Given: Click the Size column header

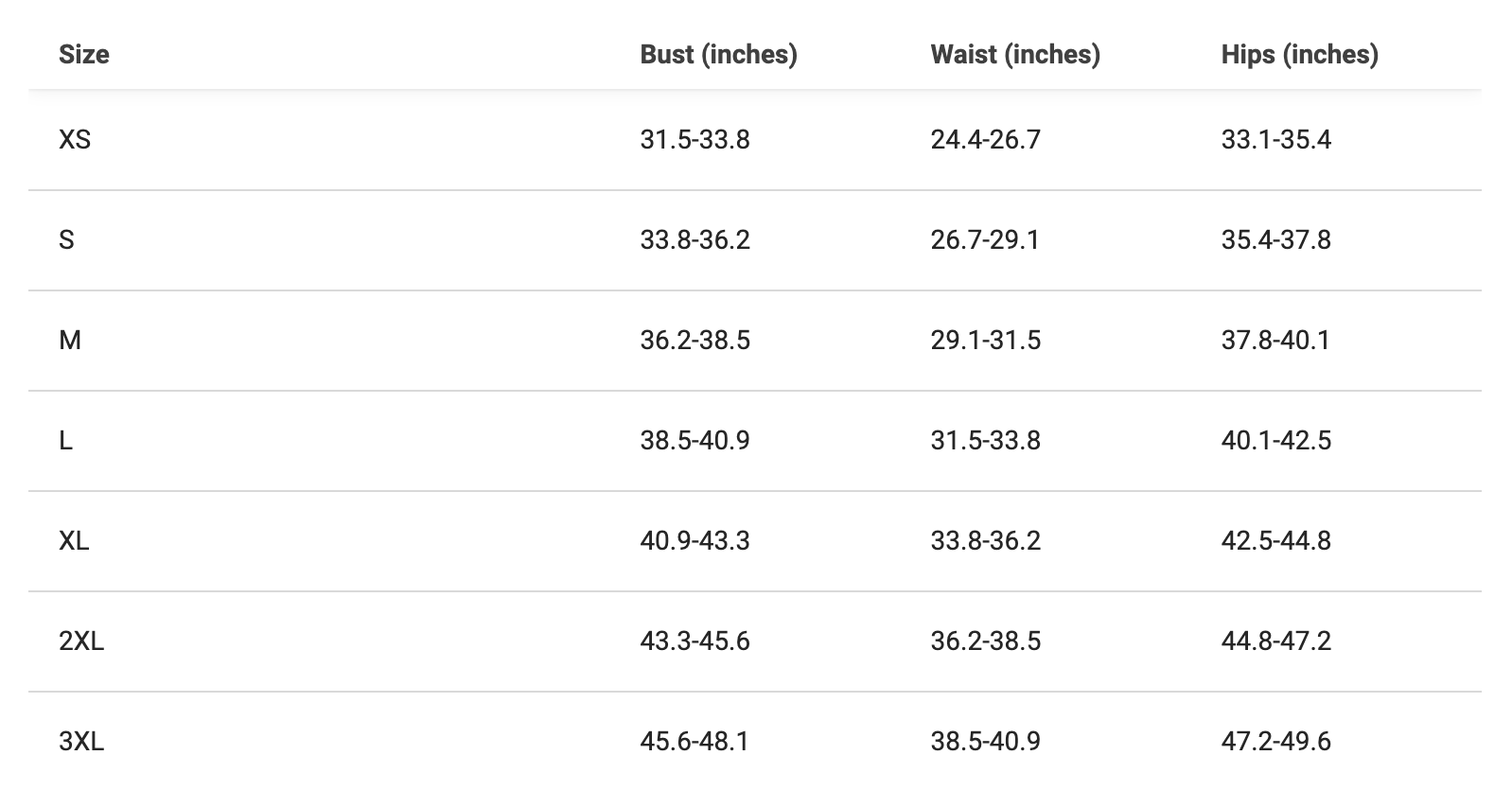Looking at the screenshot, I should click(83, 55).
